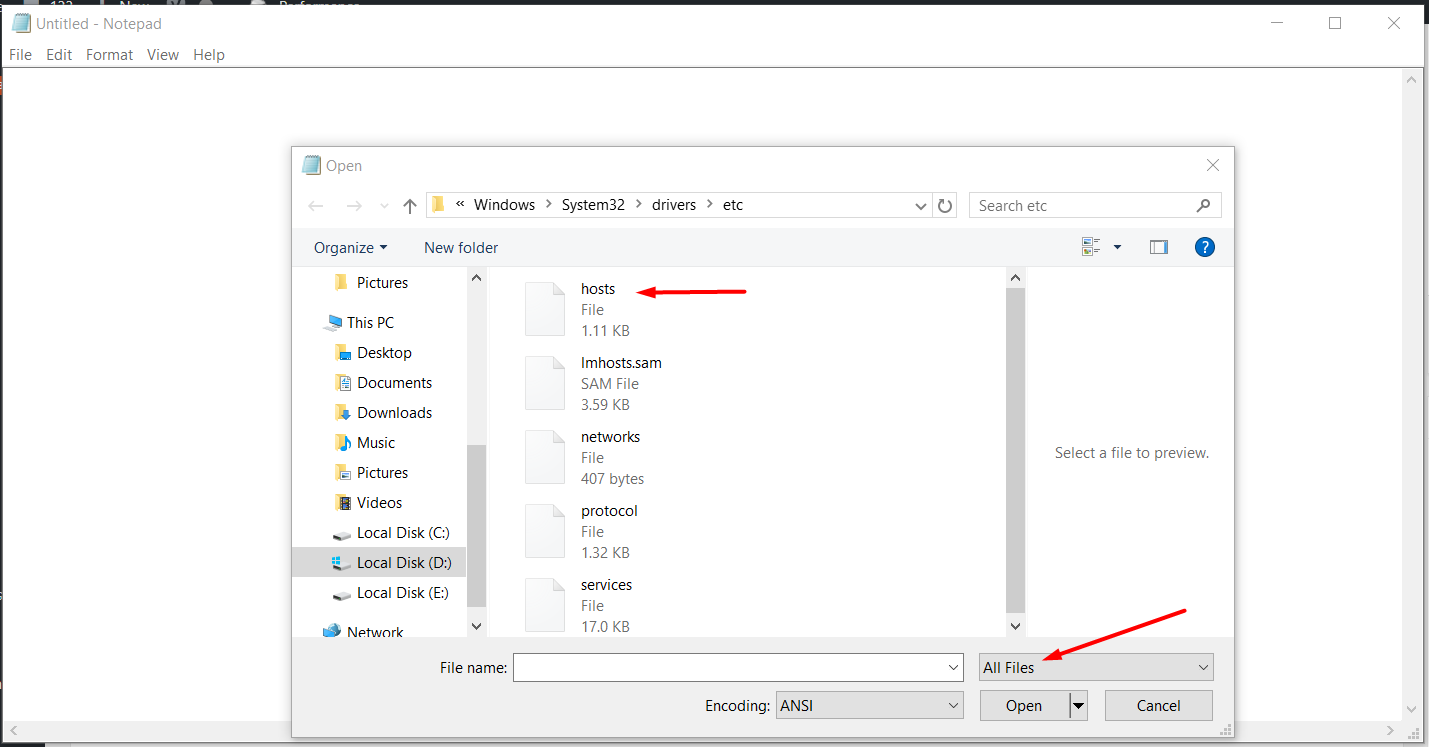The height and width of the screenshot is (747, 1429).
Task: Toggle the preview pane icon
Action: (1158, 246)
